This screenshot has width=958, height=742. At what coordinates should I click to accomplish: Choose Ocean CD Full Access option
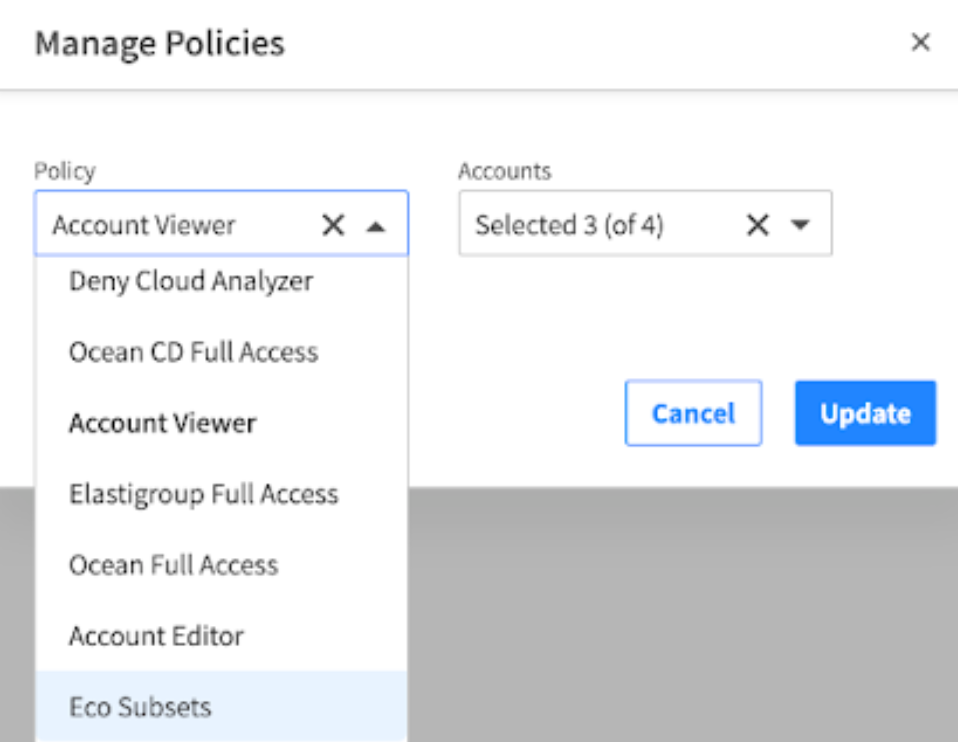pyautogui.click(x=193, y=352)
